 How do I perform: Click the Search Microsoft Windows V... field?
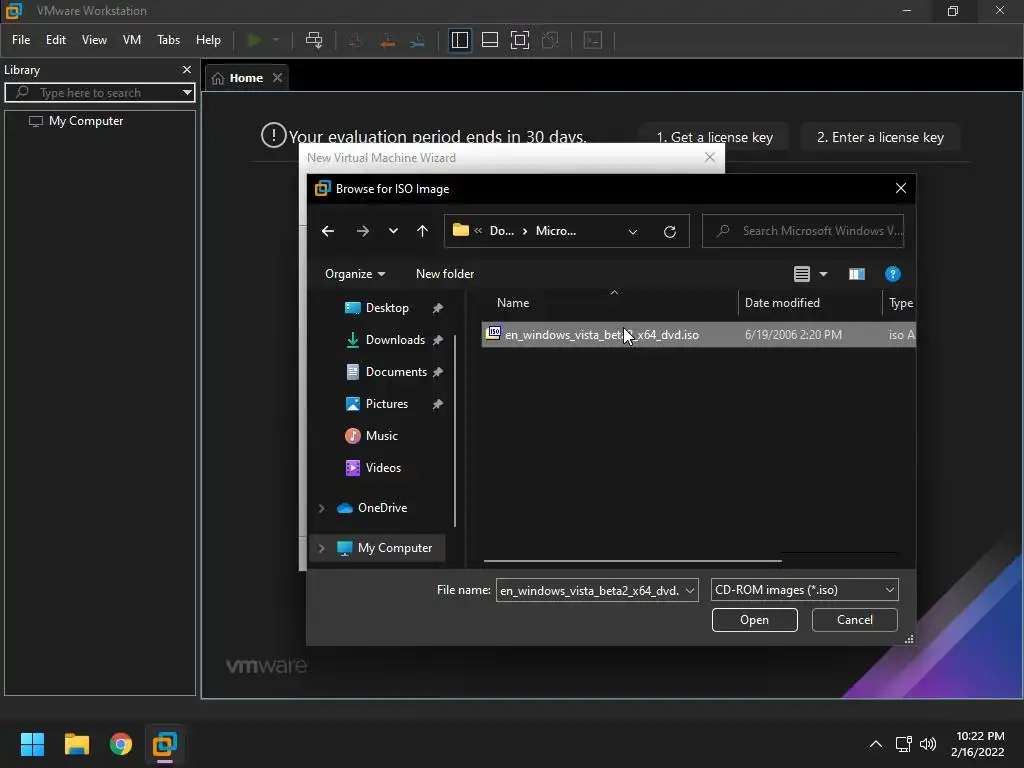(803, 231)
